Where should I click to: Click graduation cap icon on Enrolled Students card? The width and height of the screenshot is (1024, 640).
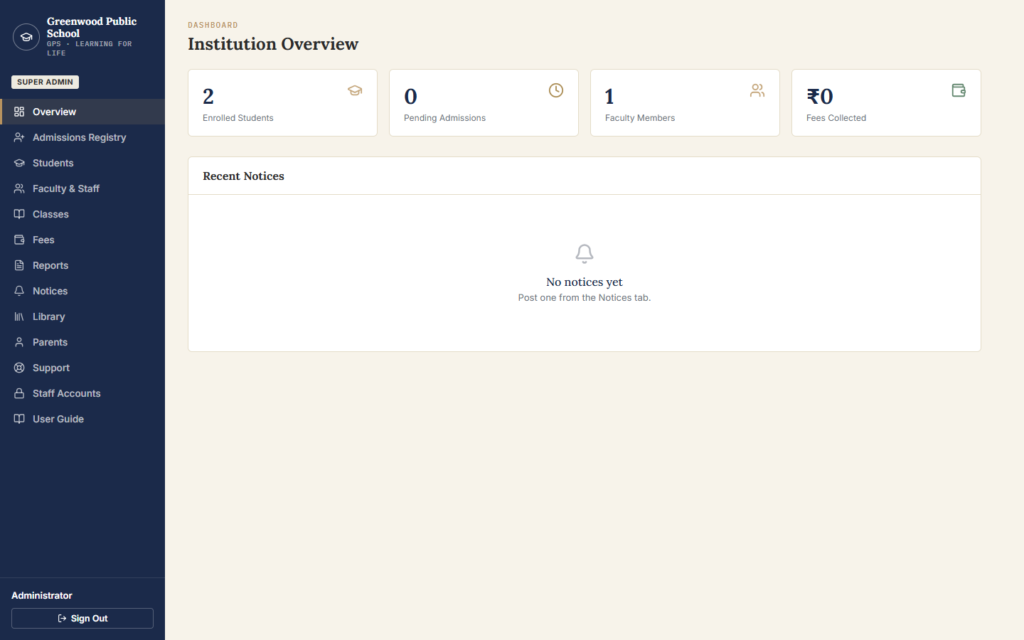tap(355, 90)
